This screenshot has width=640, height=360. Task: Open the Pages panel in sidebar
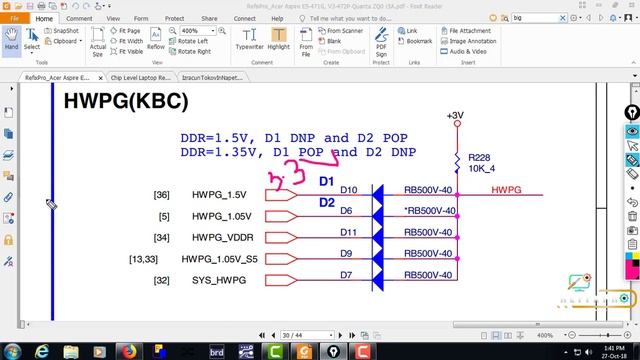(8, 134)
